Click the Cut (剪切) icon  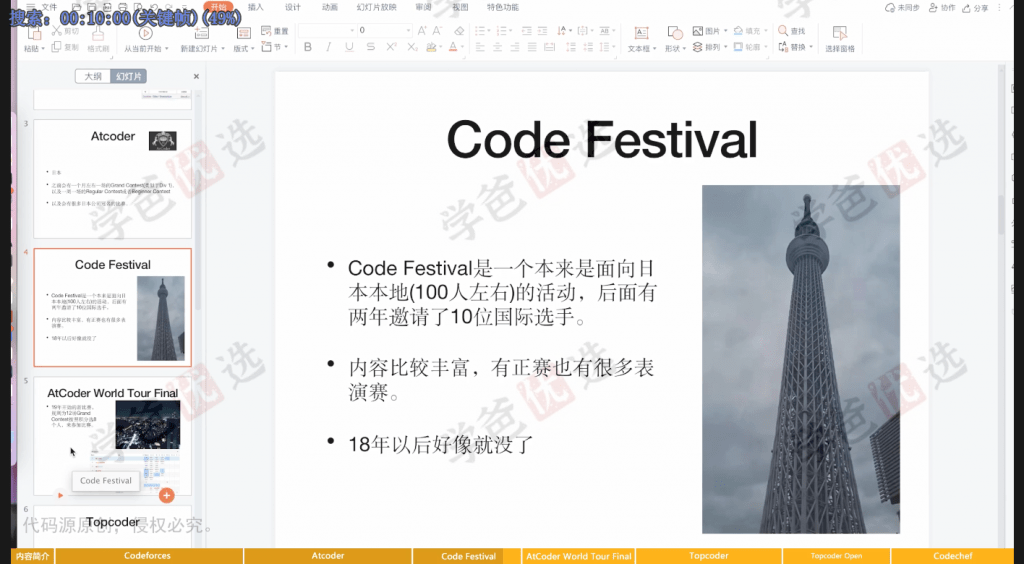pos(57,31)
